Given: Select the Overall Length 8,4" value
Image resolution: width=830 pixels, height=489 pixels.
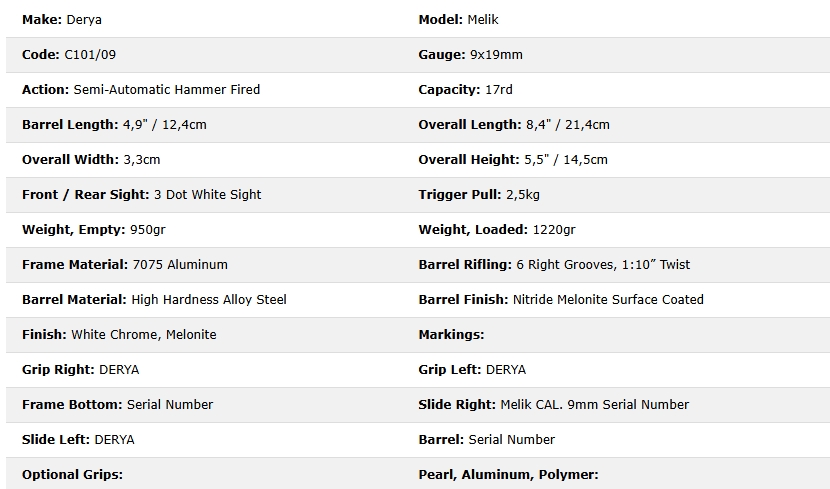Looking at the screenshot, I should coord(513,125).
